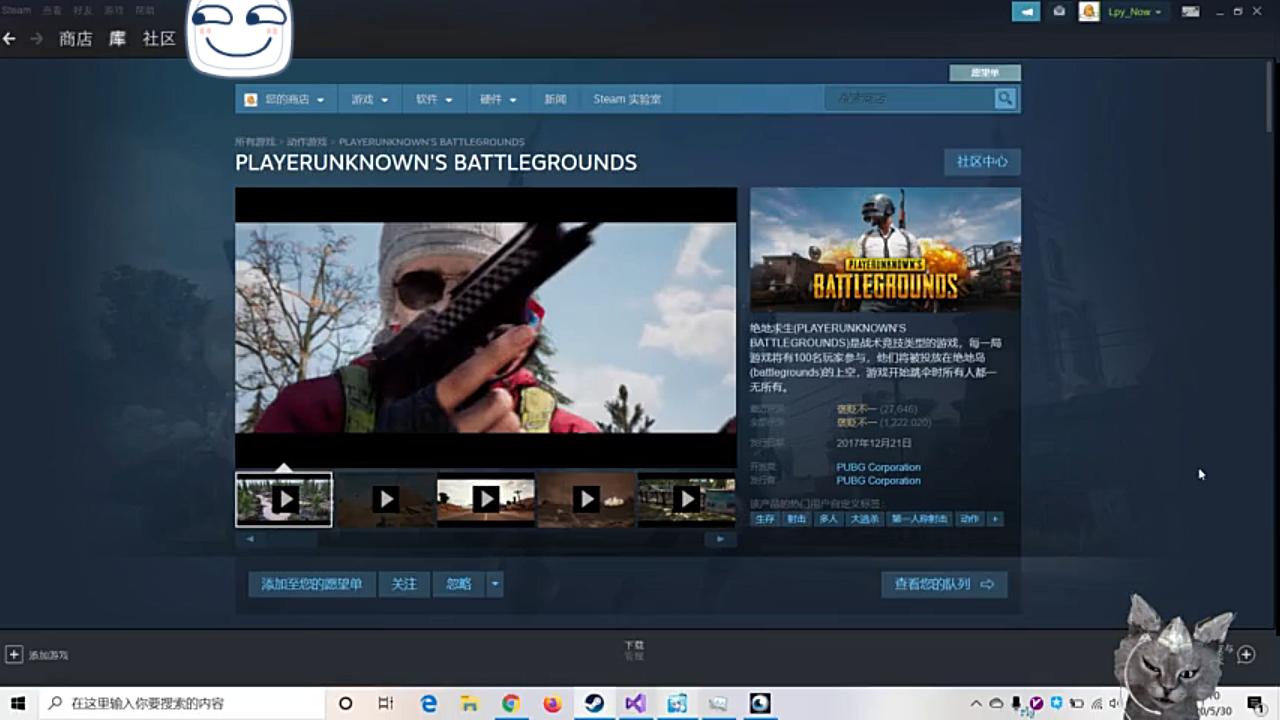1280x720 pixels.
Task: Select the 射击 tag
Action: click(796, 519)
